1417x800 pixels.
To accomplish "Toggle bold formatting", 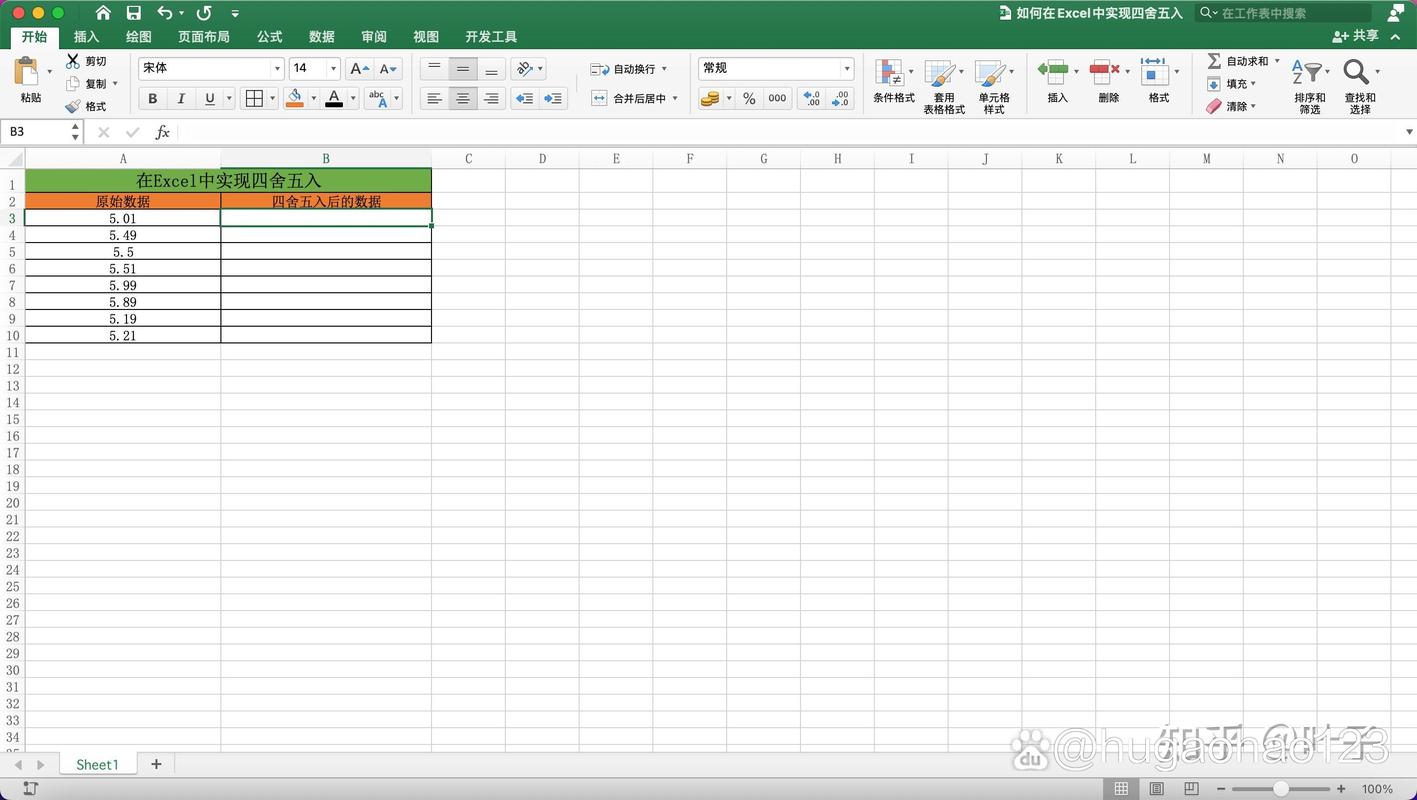I will [x=153, y=98].
